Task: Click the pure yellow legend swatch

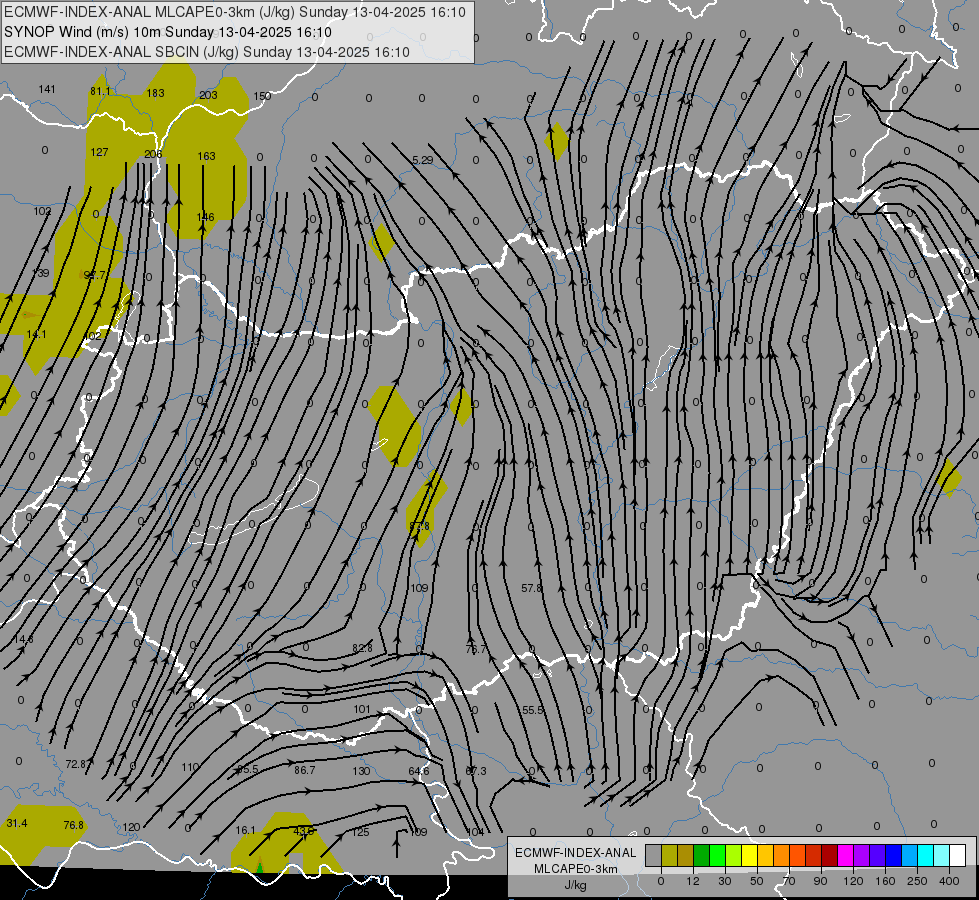Action: tap(749, 855)
